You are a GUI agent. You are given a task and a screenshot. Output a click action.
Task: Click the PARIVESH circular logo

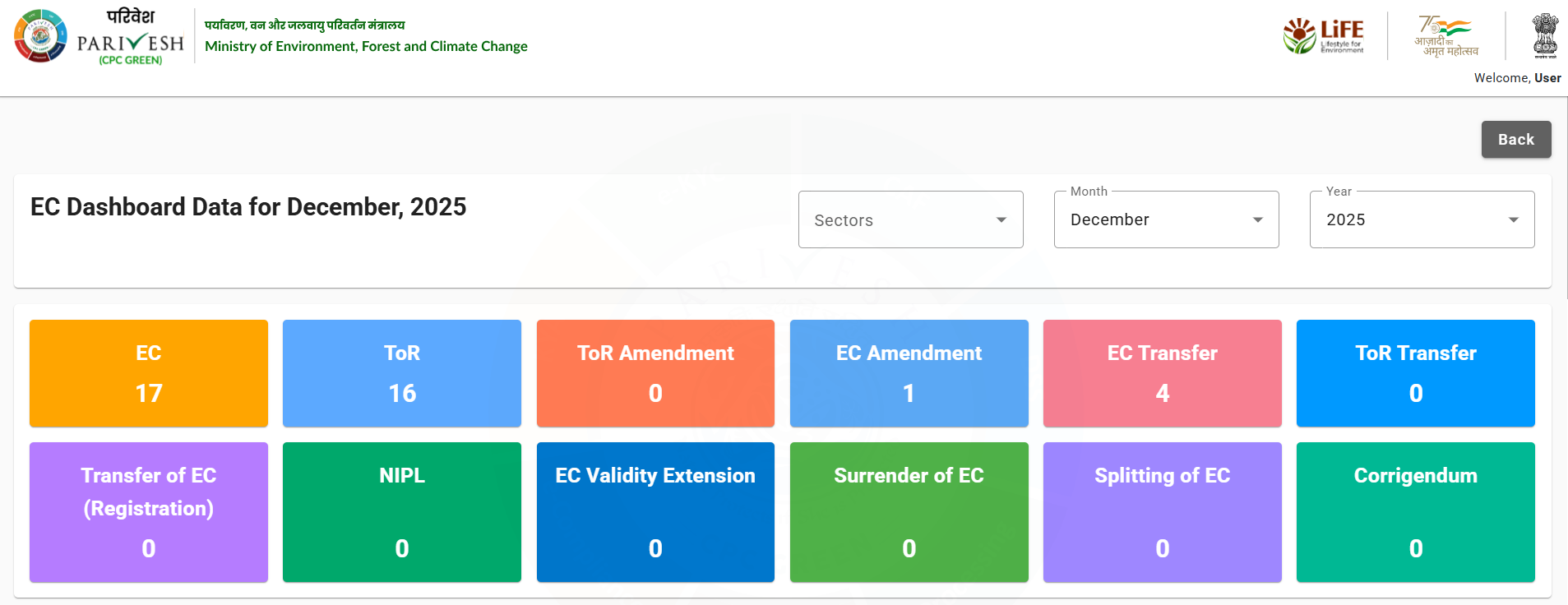[40, 36]
